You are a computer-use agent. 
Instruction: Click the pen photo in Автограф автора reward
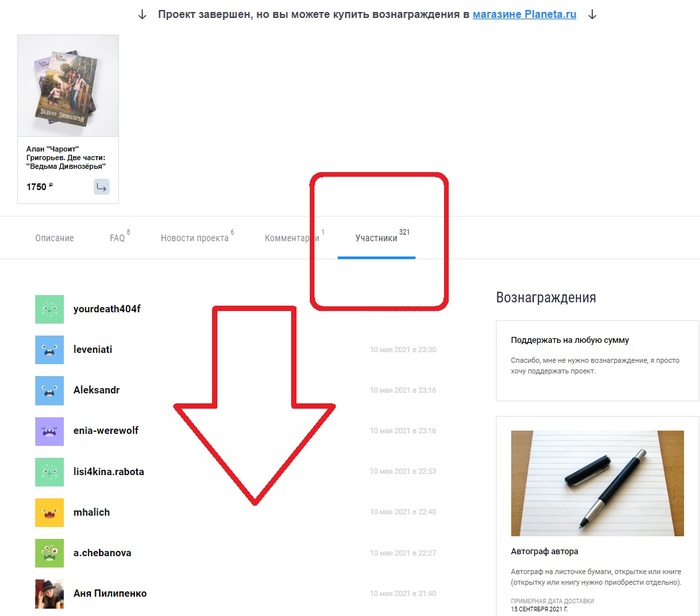pyautogui.click(x=597, y=483)
